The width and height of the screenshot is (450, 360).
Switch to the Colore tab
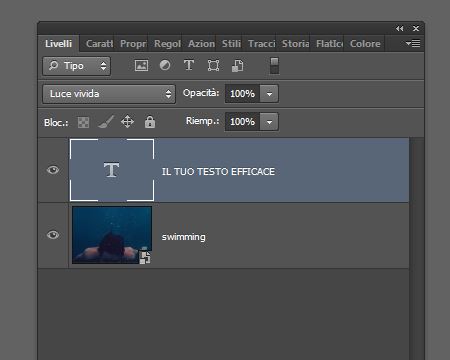tap(365, 44)
